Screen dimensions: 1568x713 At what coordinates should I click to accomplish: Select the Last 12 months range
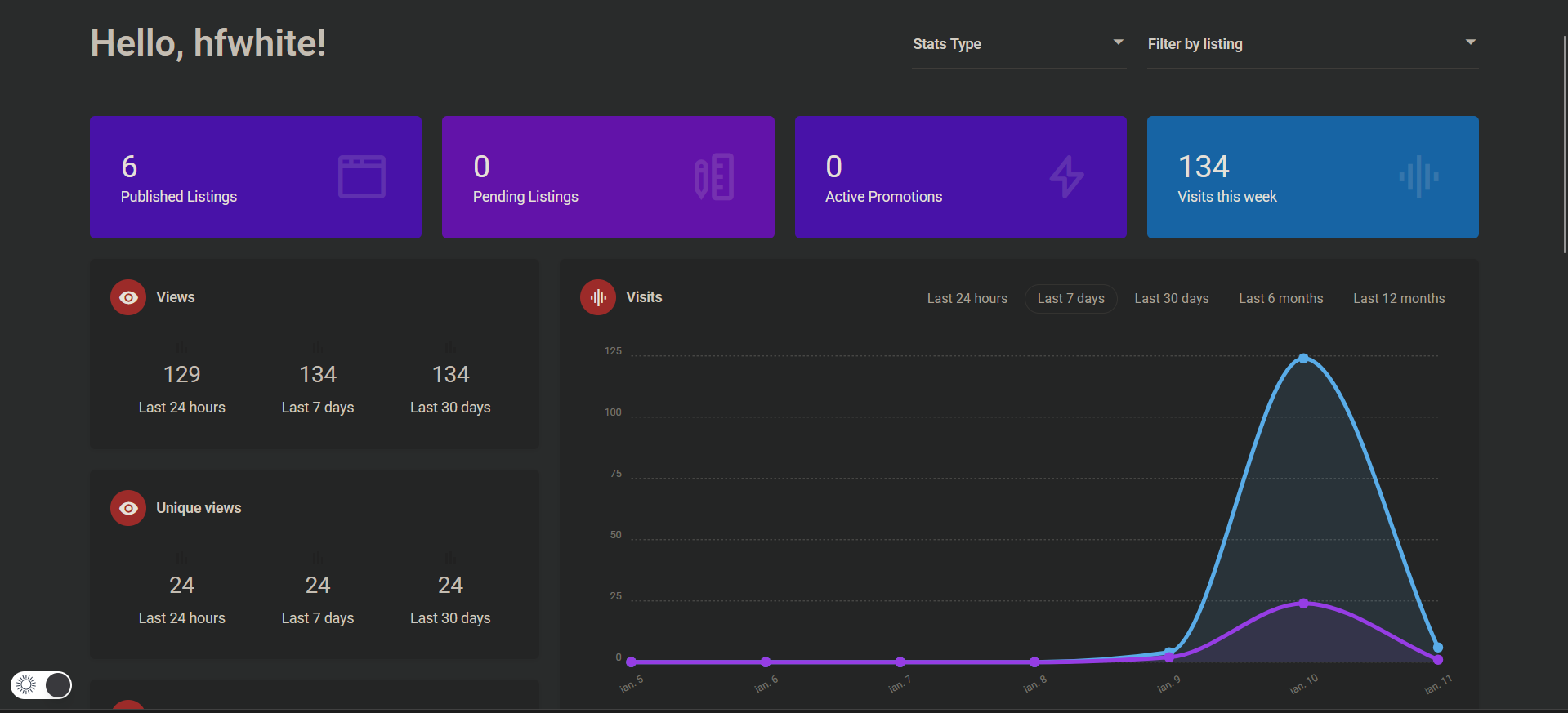1398,299
